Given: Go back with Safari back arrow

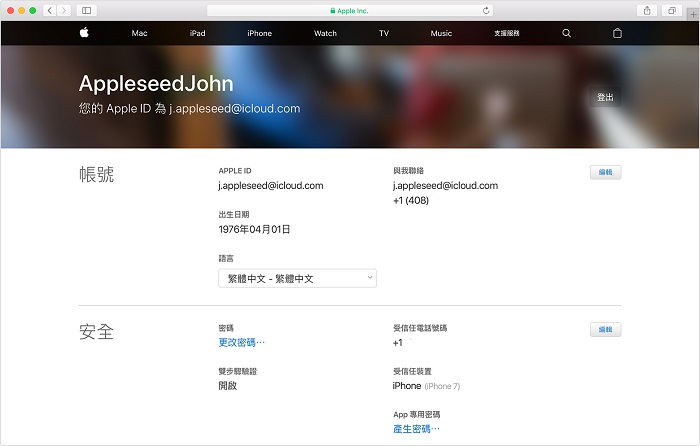Looking at the screenshot, I should [50, 10].
